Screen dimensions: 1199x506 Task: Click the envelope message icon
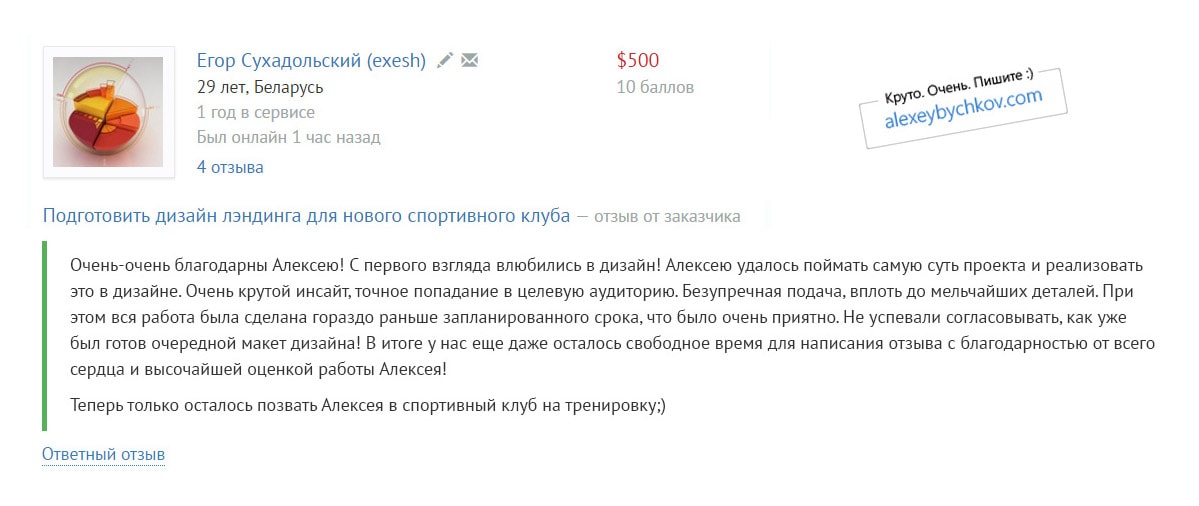pyautogui.click(x=470, y=60)
